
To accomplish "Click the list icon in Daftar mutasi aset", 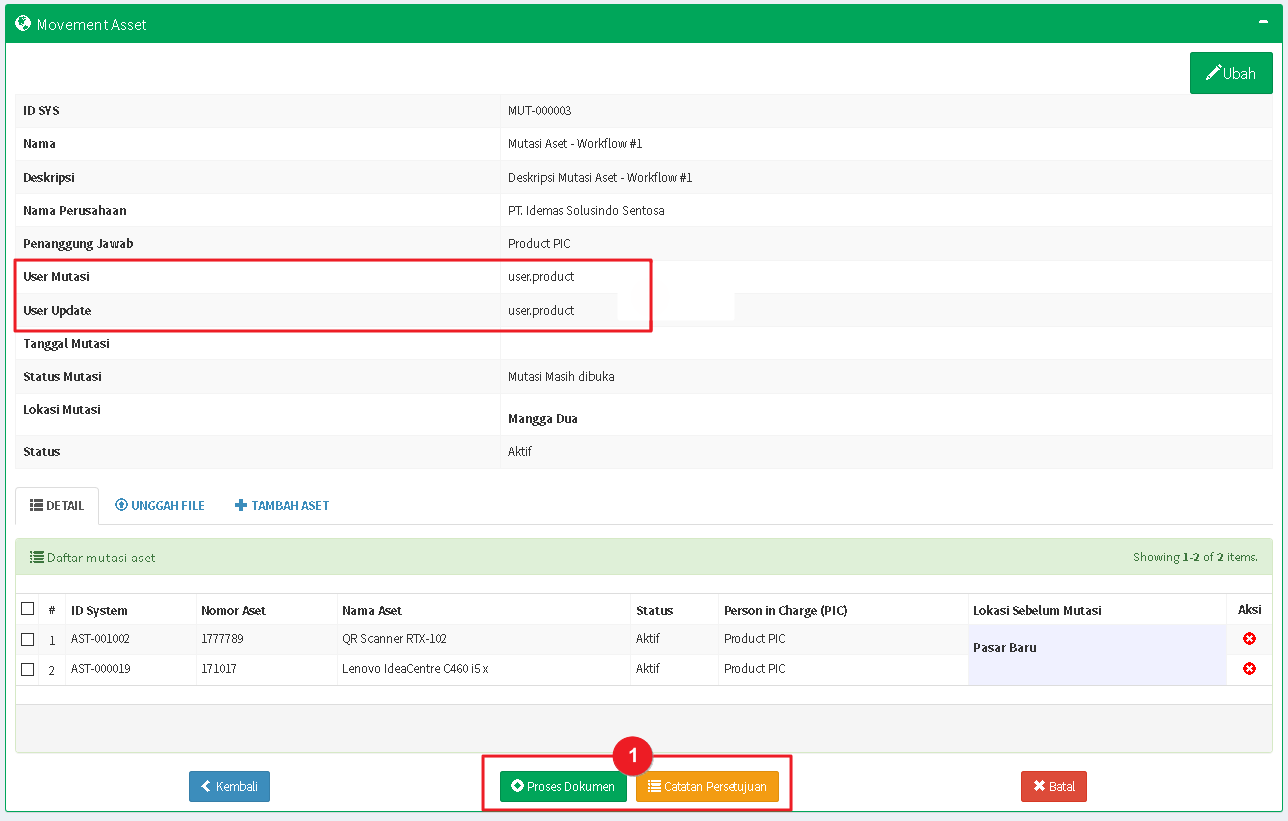I will 36,558.
